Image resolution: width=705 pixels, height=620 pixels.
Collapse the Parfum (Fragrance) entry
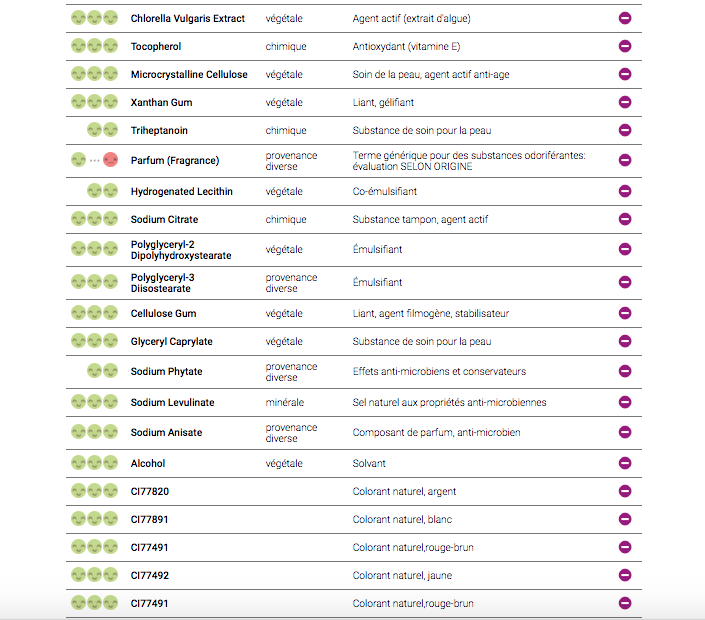[625, 160]
